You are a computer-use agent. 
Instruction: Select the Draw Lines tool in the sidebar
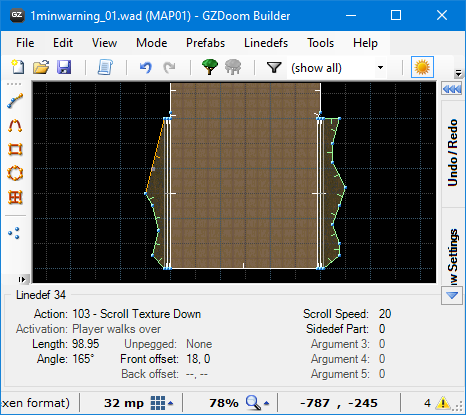pos(15,101)
